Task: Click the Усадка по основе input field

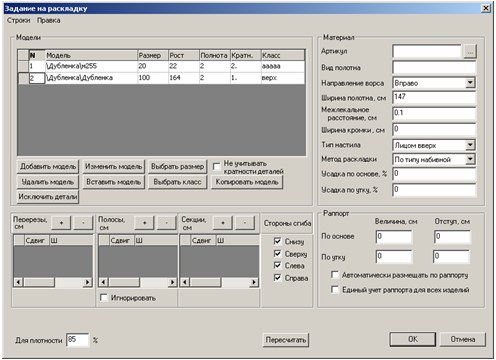Action: coord(434,174)
